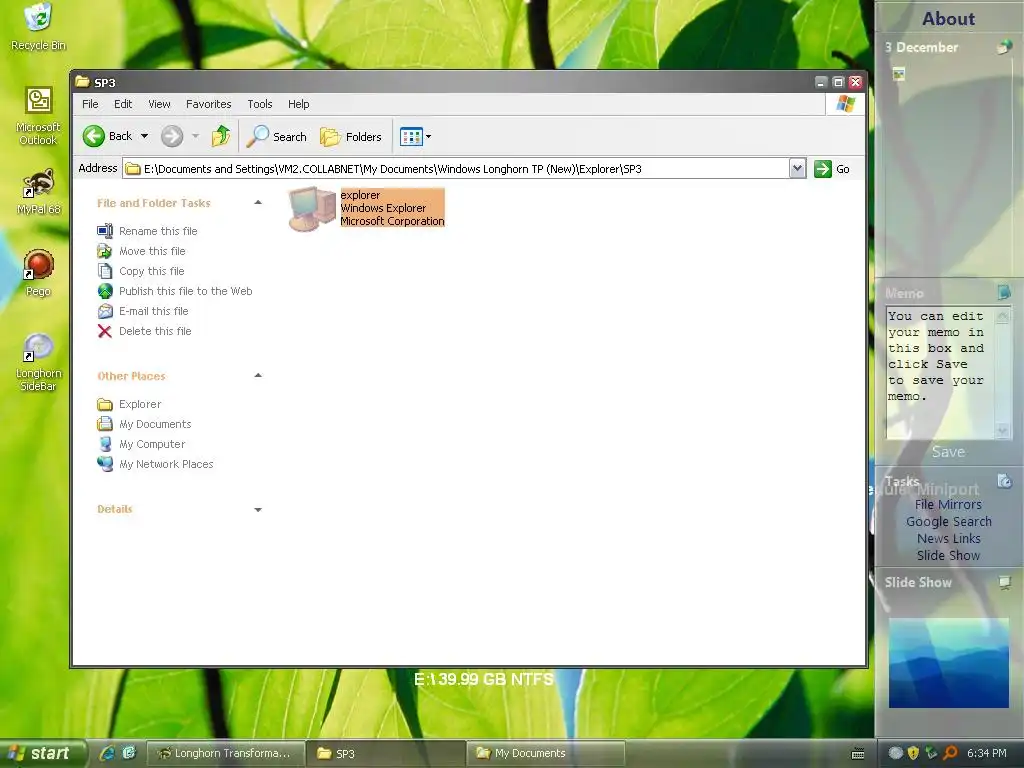Click the orange magnifier tray icon
Screen dimensions: 1024x768
tap(950, 753)
